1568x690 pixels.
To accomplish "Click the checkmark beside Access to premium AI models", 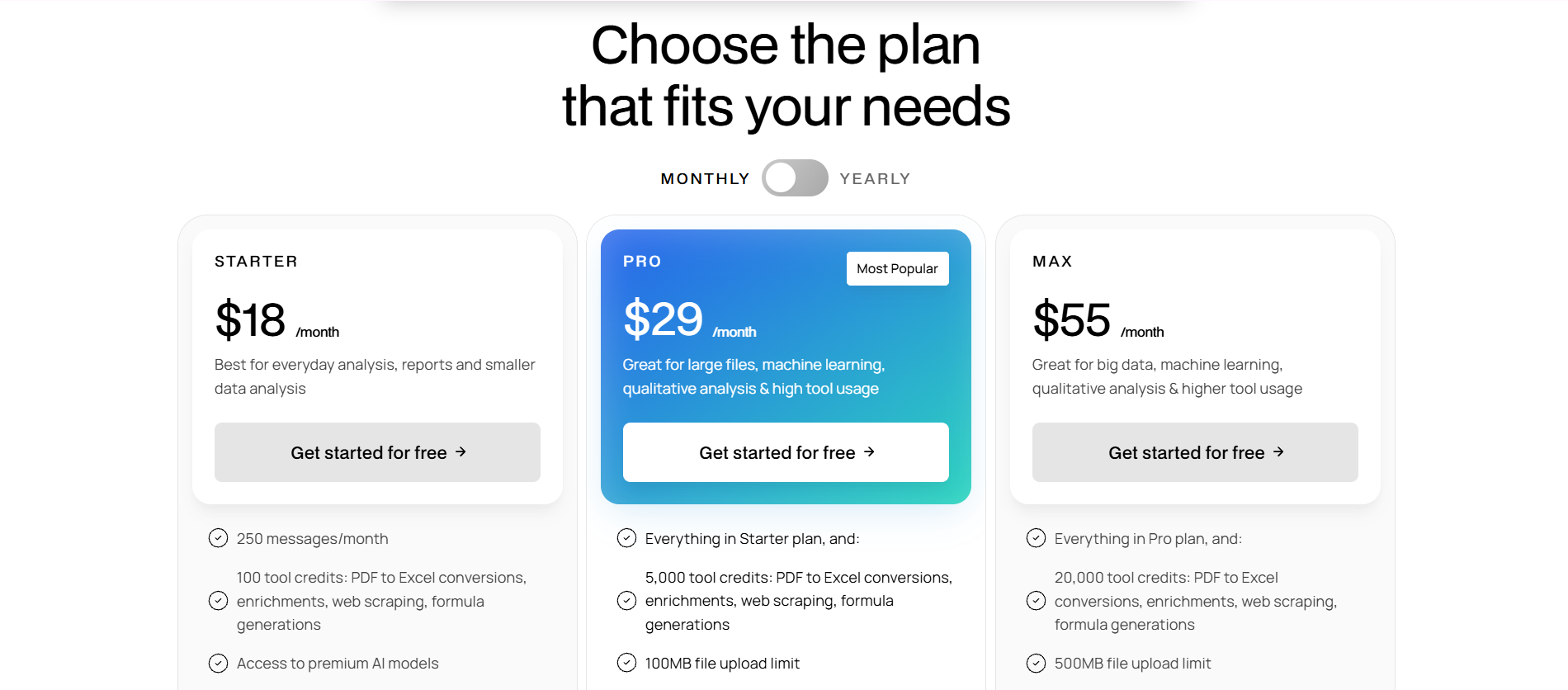I will coord(217,663).
